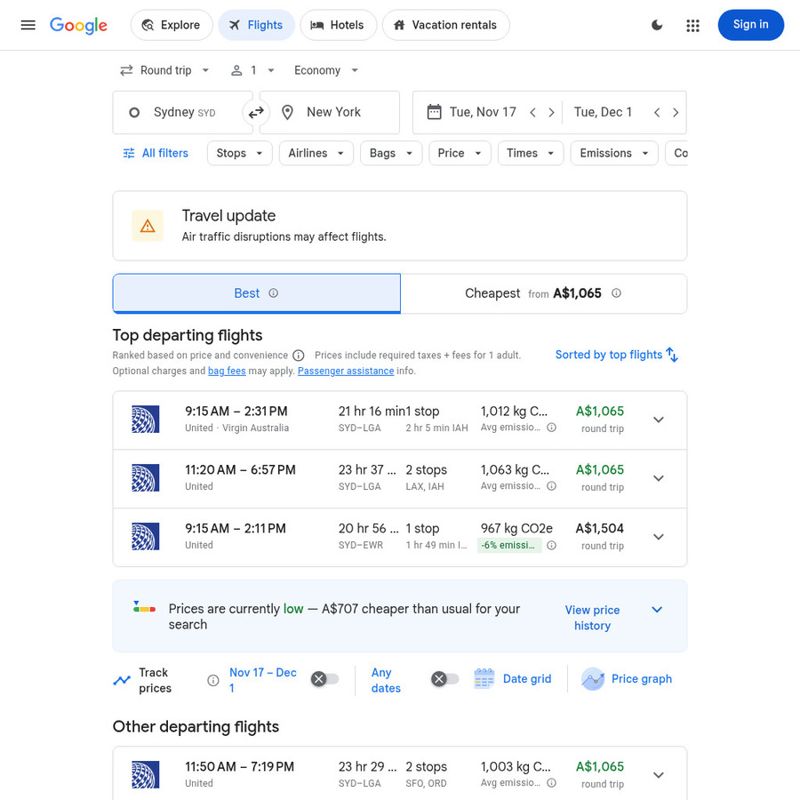
Task: Switch to the Explore tab
Action: point(171,25)
